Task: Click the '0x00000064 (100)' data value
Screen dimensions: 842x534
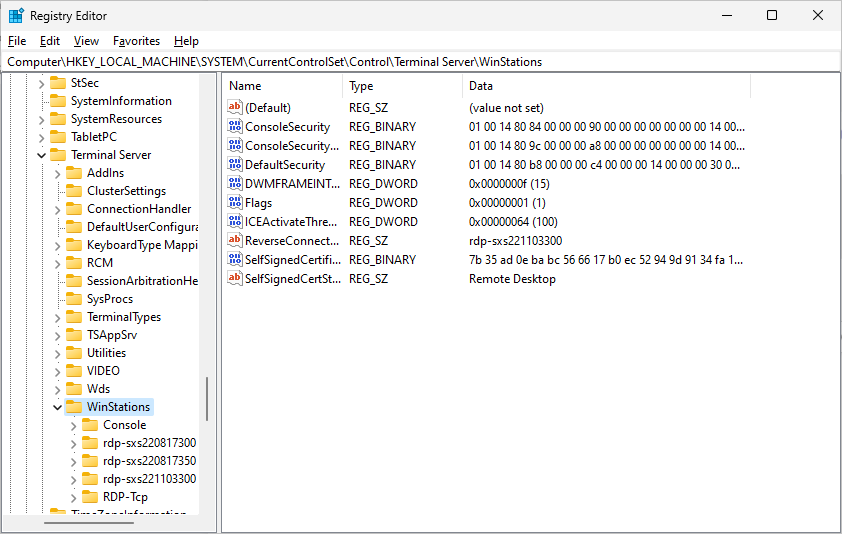Action: [513, 222]
